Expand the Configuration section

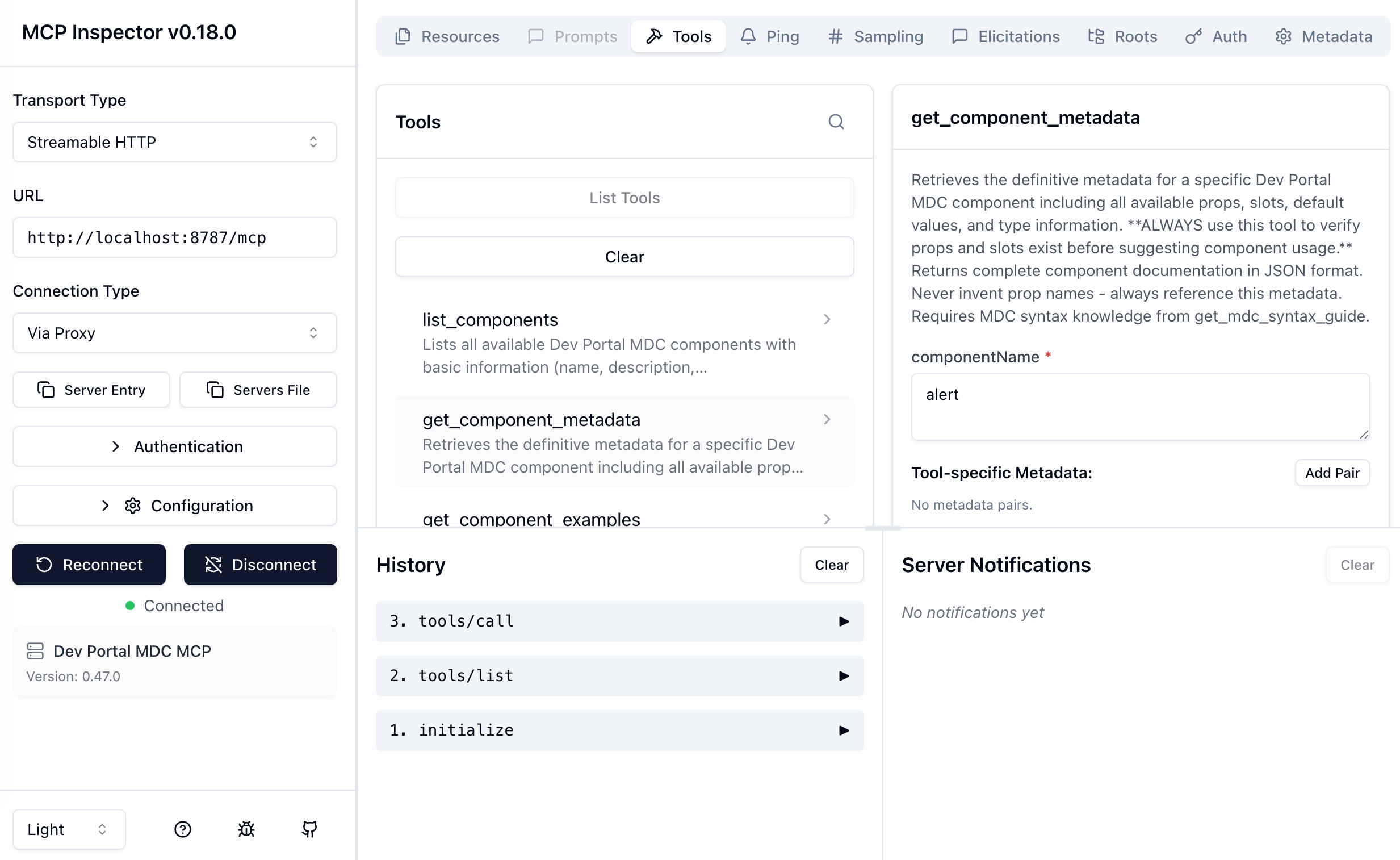(x=174, y=505)
